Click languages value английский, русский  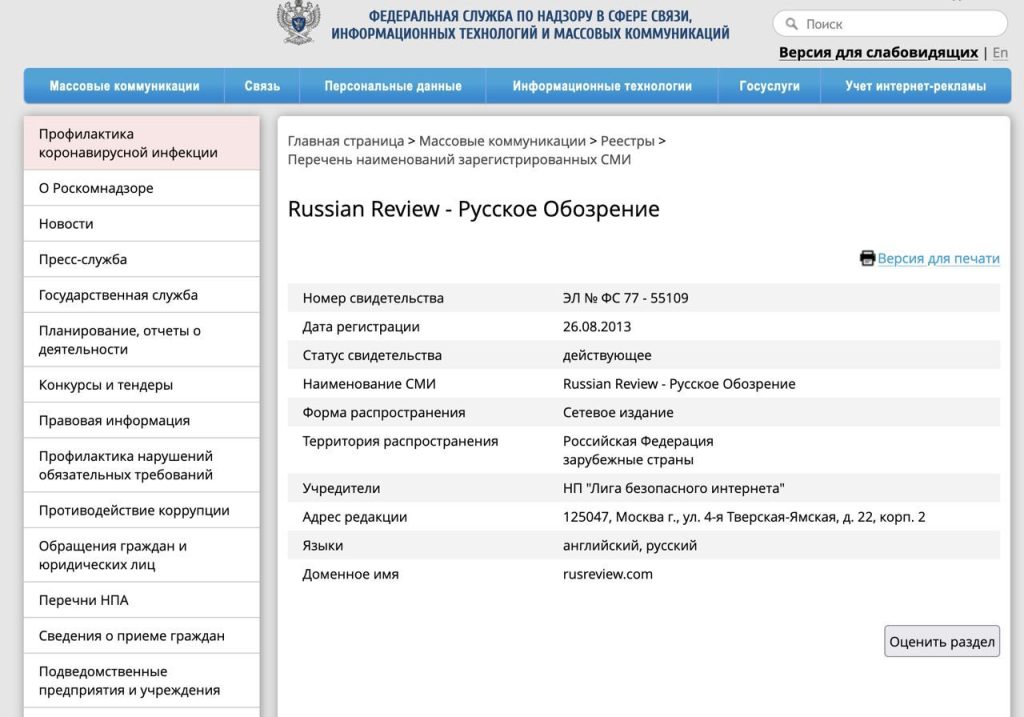coord(630,546)
